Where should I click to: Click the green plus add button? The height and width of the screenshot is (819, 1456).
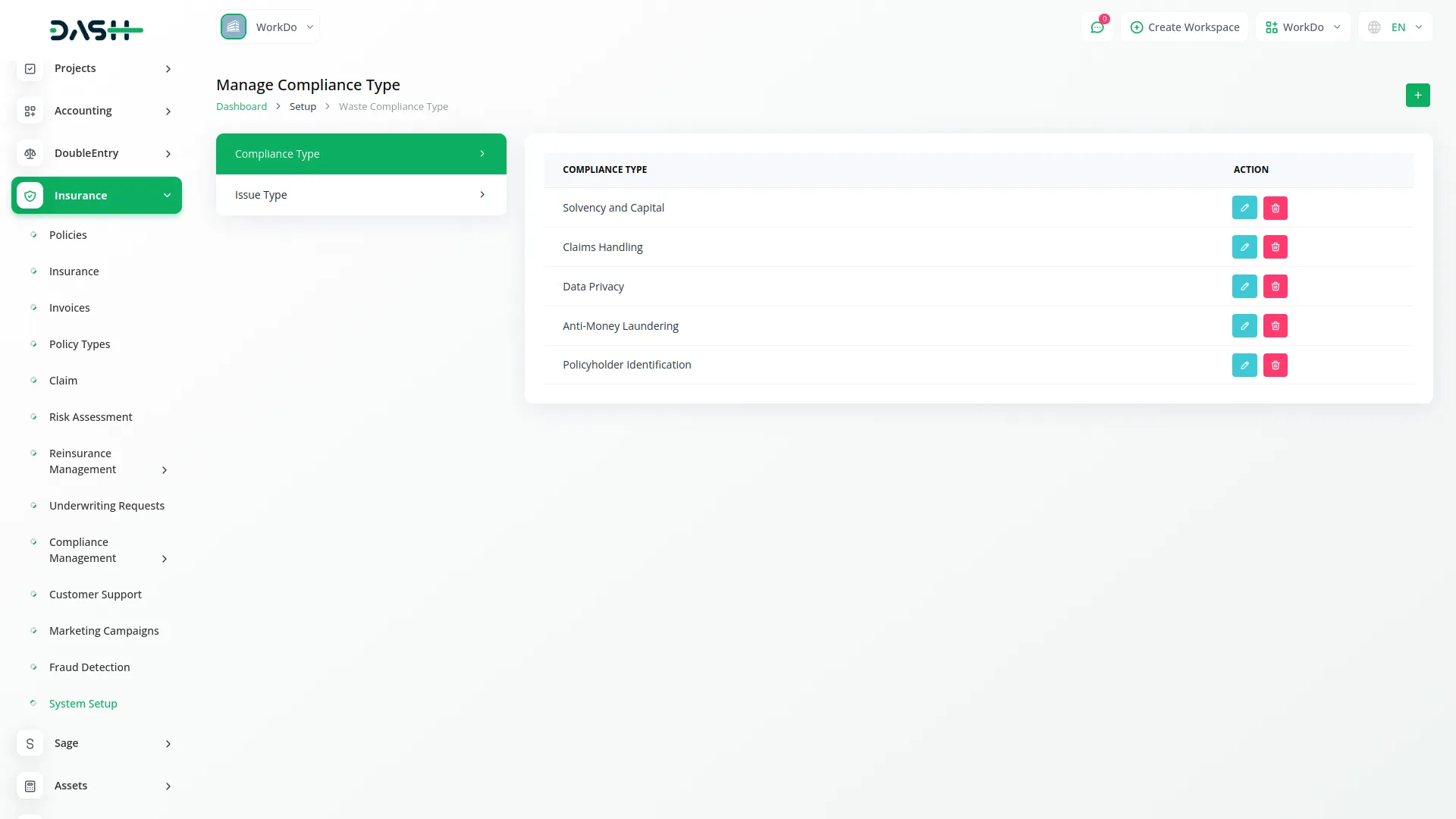click(1418, 95)
